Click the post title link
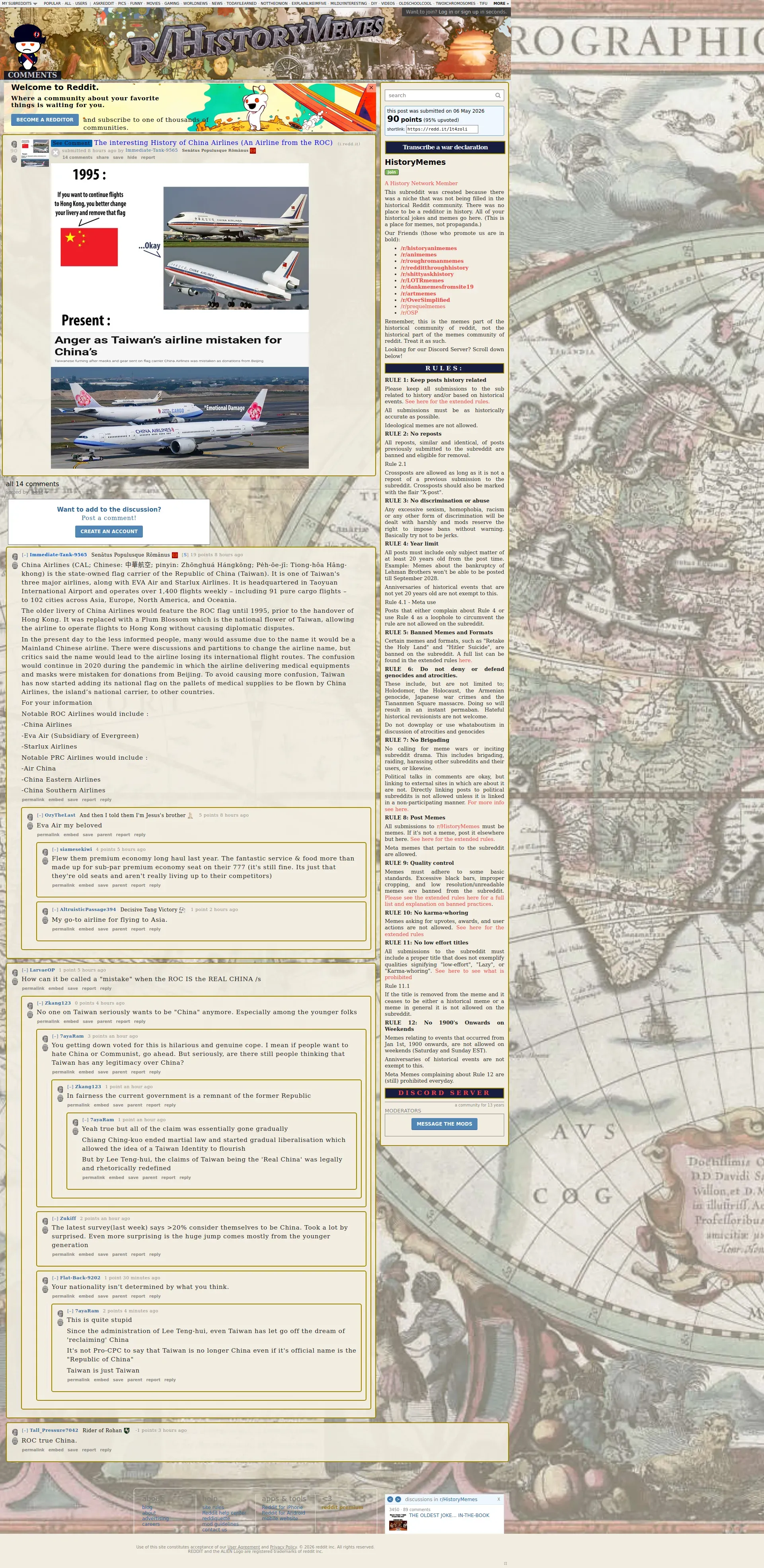Screen dimensions: 764x1568 tap(213, 143)
